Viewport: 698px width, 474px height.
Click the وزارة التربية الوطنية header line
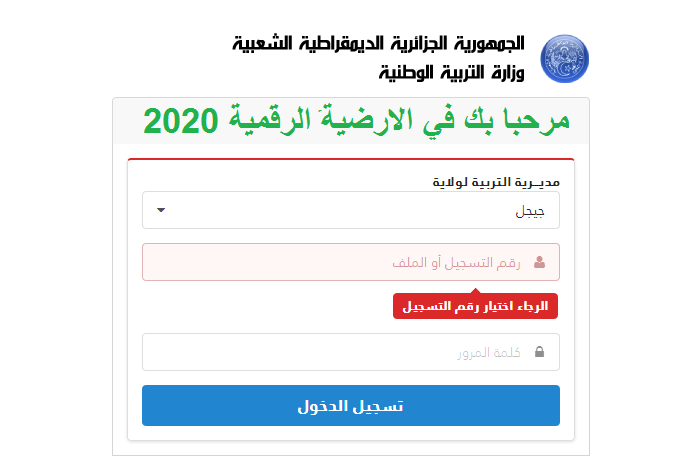[451, 73]
